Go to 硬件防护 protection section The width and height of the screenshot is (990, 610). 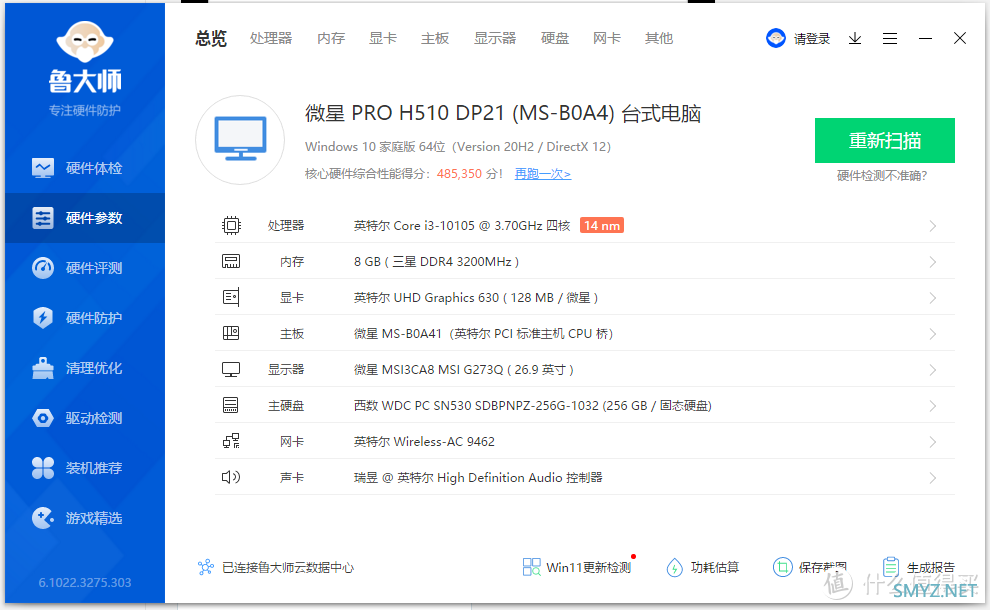coord(85,318)
